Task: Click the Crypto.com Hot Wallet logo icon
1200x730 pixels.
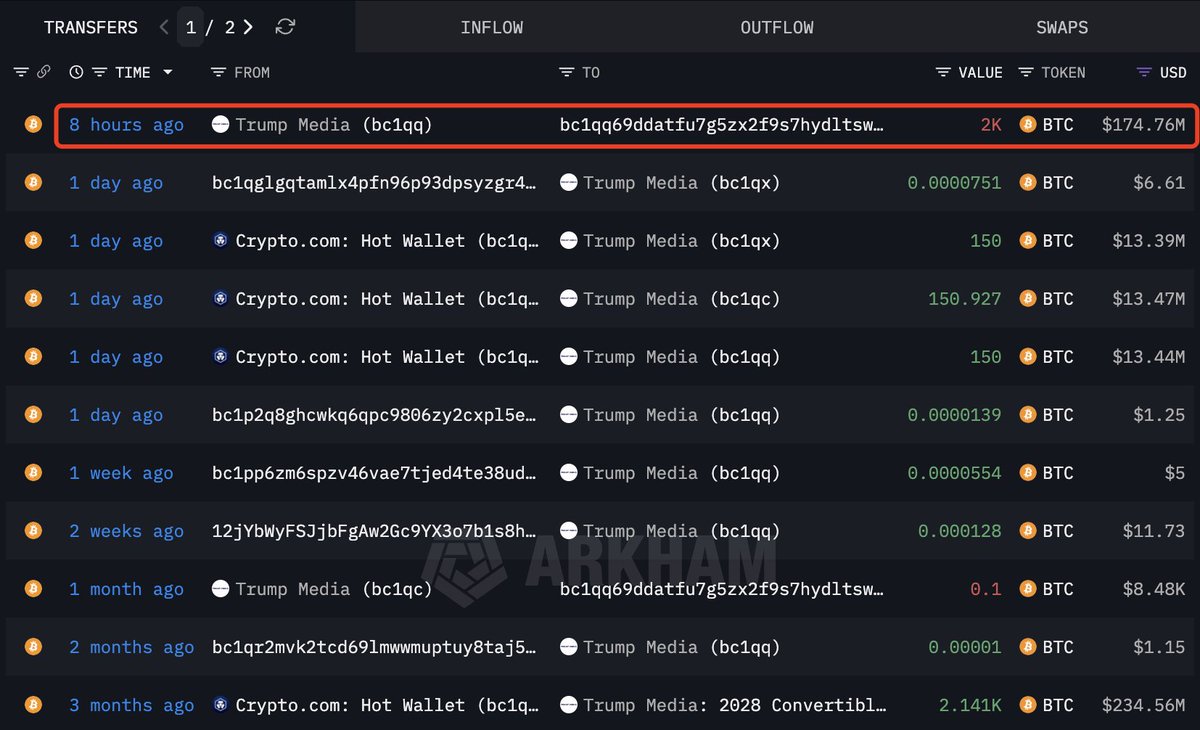Action: click(x=219, y=240)
